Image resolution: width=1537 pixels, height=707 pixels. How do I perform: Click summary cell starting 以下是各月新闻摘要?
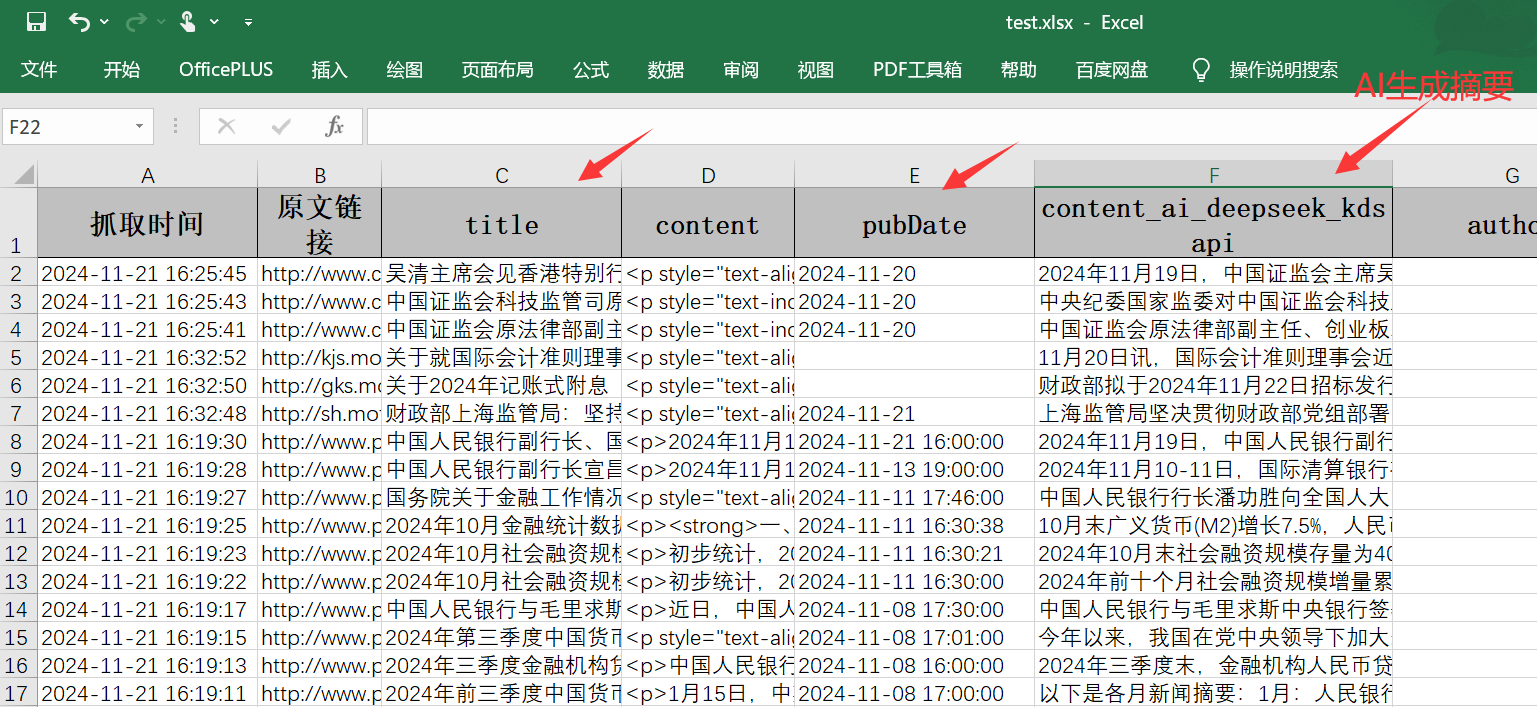pos(1213,693)
